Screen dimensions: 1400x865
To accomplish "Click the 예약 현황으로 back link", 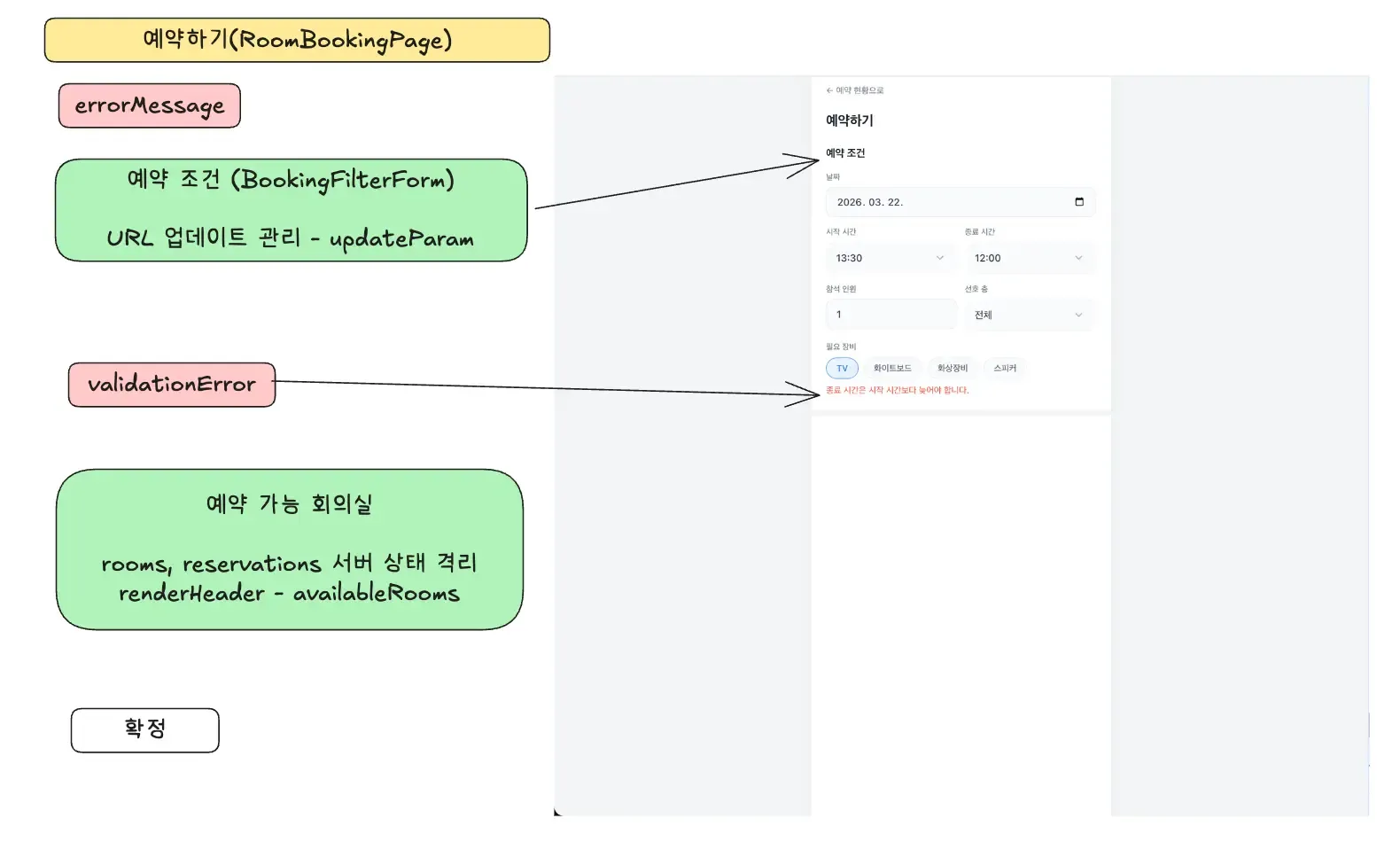I will click(859, 90).
